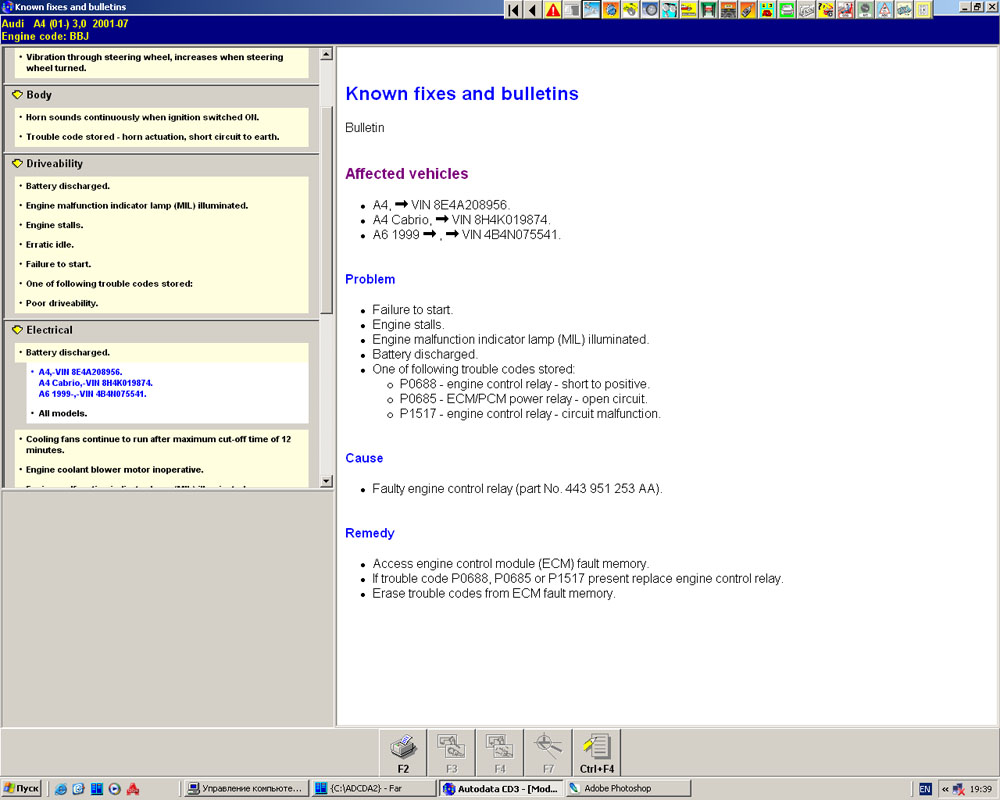
Task: Click the EN language indicator in tray
Action: [925, 788]
